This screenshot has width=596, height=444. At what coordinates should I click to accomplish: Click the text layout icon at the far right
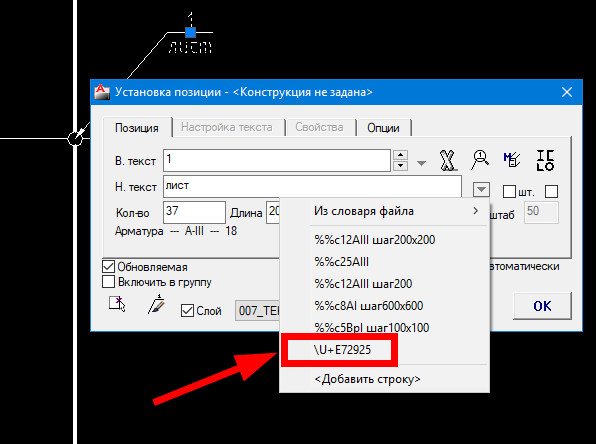tap(545, 160)
